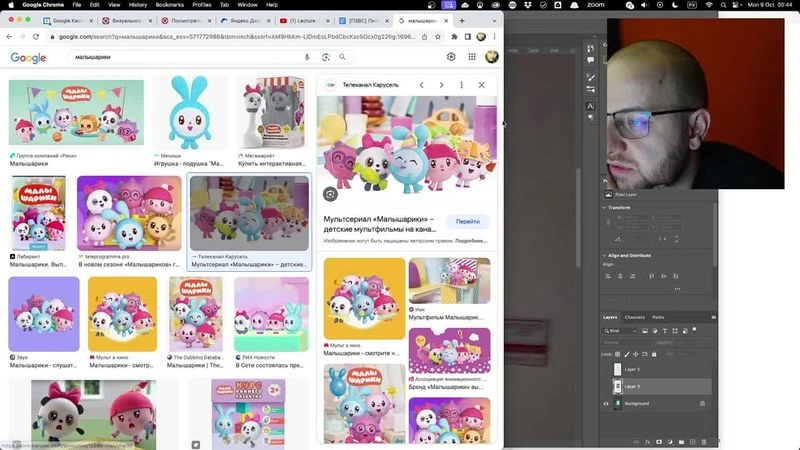The height and width of the screenshot is (450, 800).
Task: Open the History menu
Action: (x=137, y=5)
